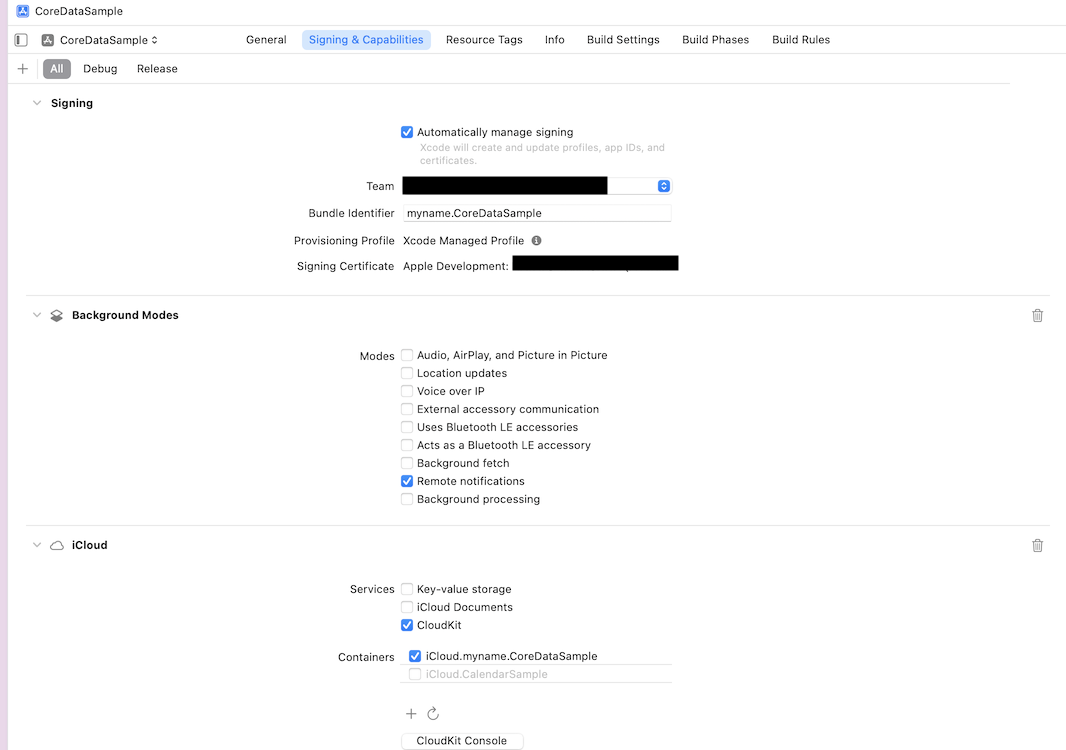The width and height of the screenshot is (1066, 750).
Task: Enable Key-value storage service
Action: click(407, 589)
